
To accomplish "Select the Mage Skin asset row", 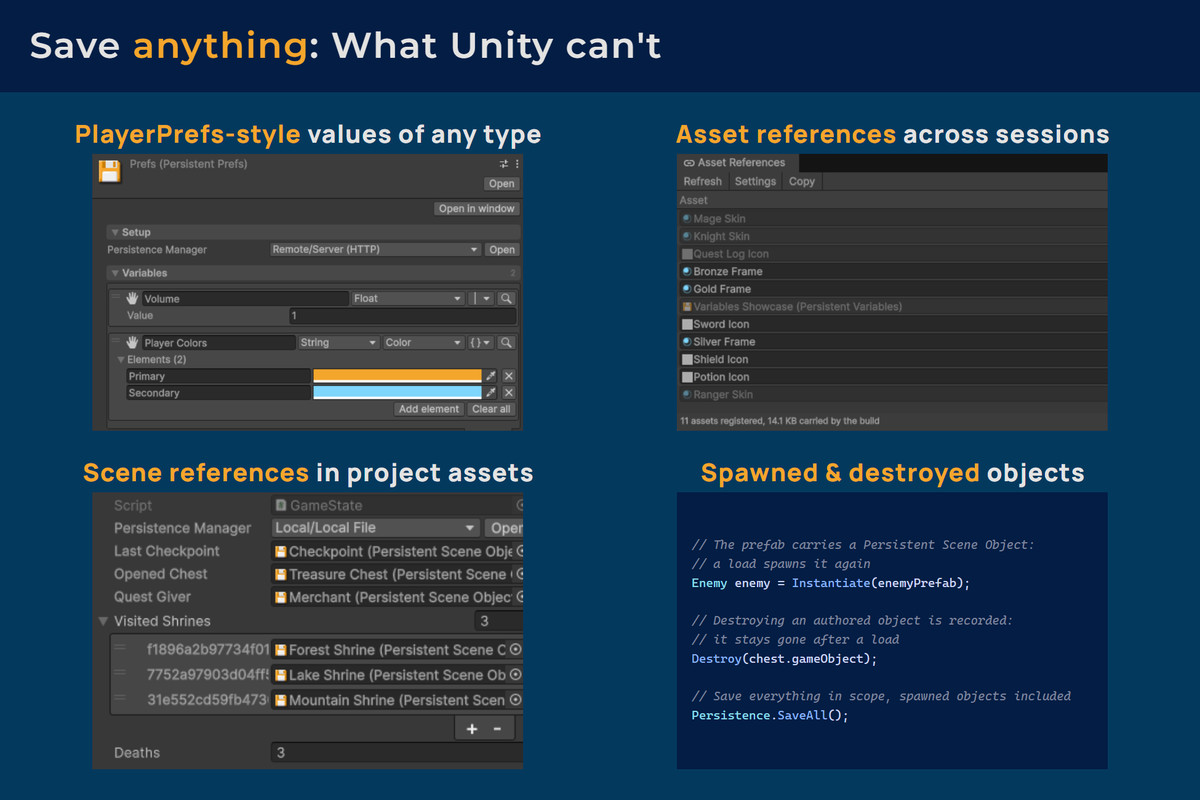I will pyautogui.click(x=893, y=218).
